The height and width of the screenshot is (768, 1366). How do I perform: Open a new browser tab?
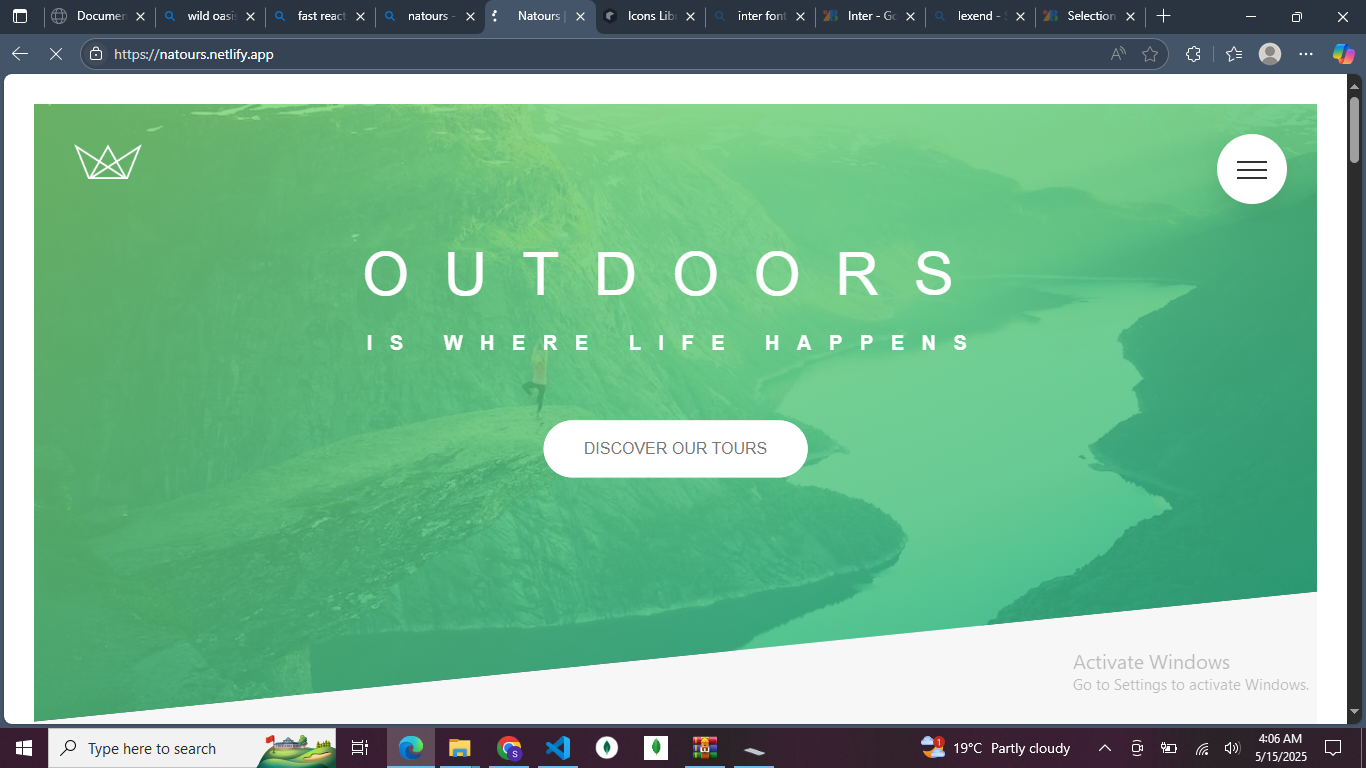1163,16
